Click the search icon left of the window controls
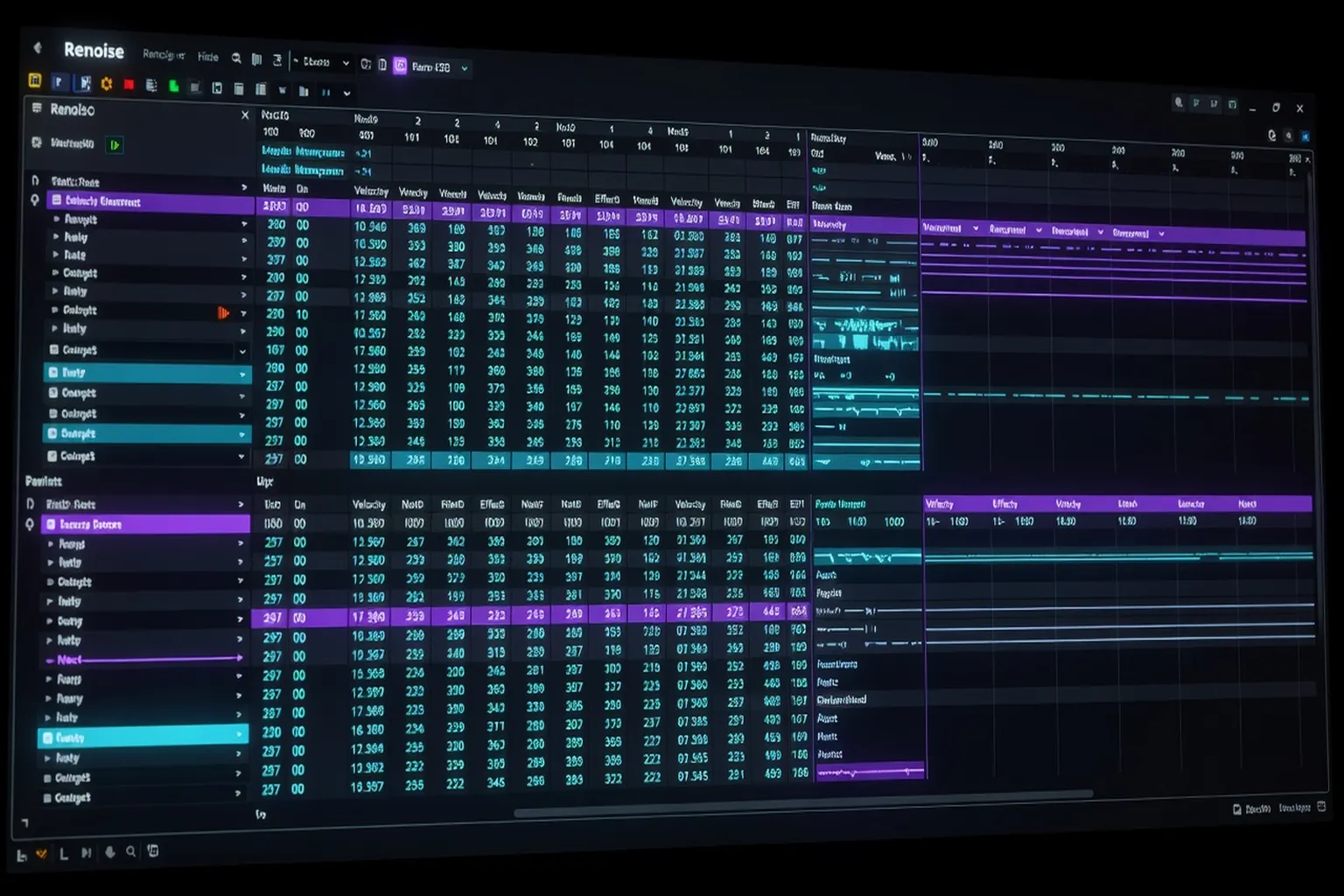Viewport: 1344px width, 896px height. click(x=1179, y=102)
